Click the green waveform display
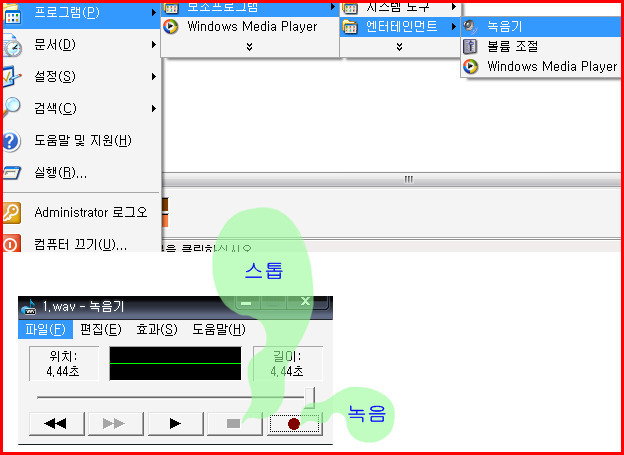624x455 pixels. click(175, 363)
